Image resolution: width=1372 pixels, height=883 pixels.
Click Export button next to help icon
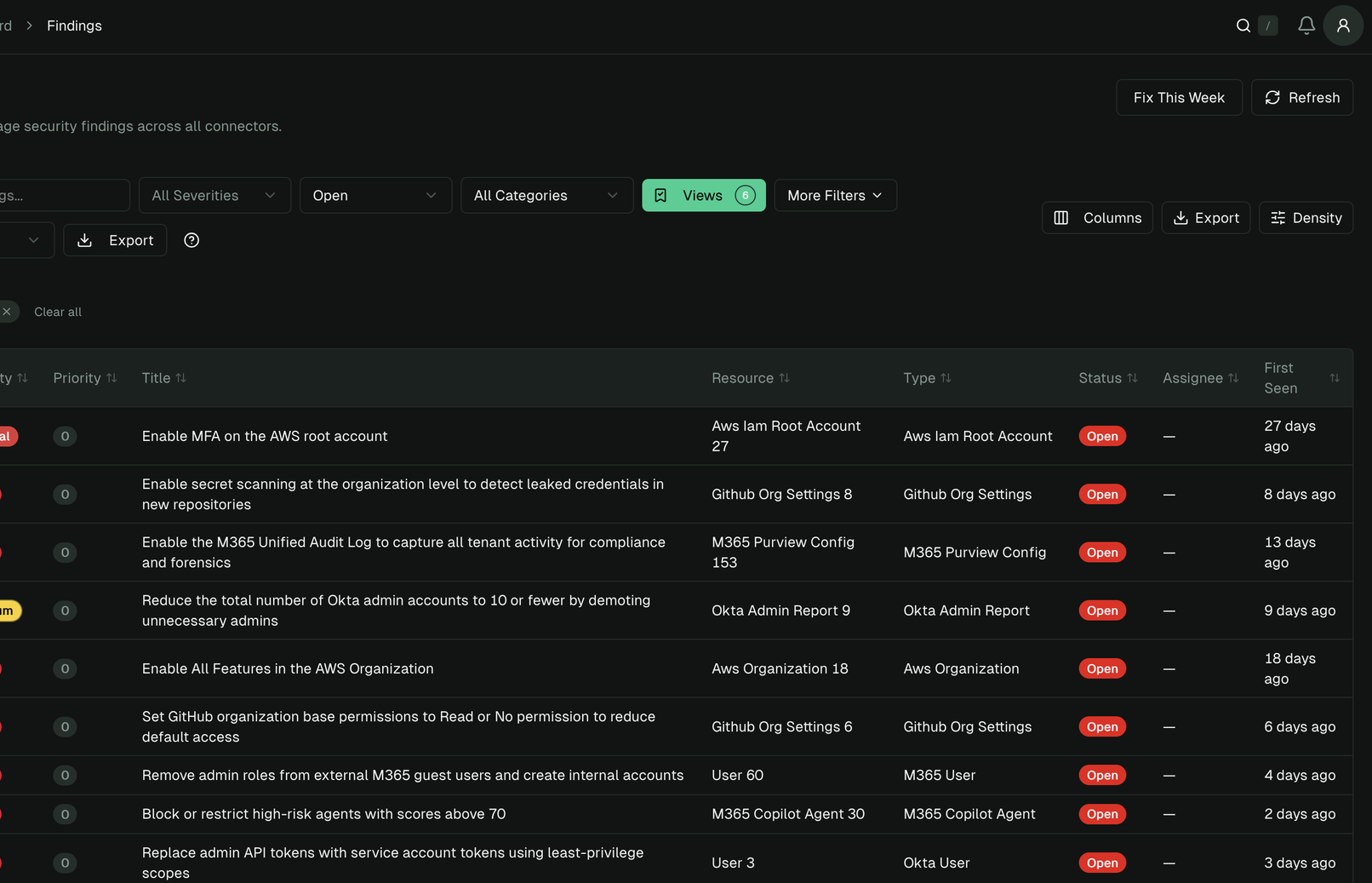(115, 240)
